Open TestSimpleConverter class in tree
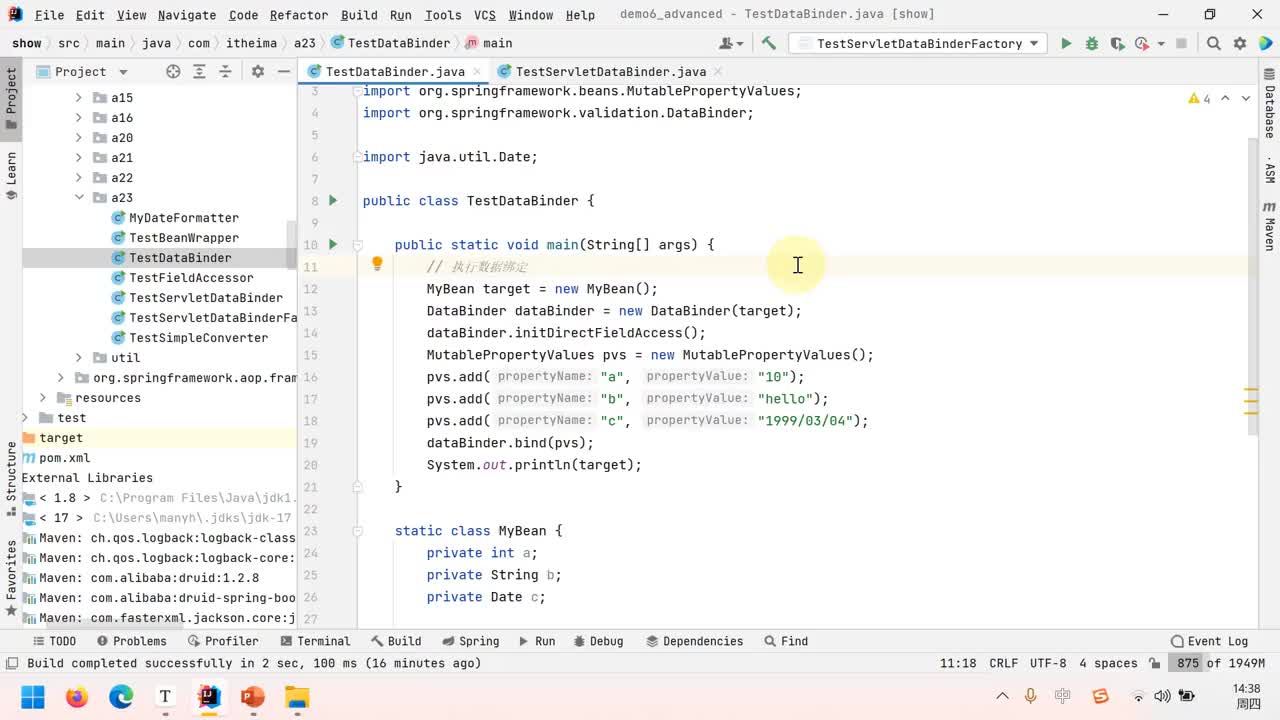Image resolution: width=1280 pixels, height=720 pixels. (x=198, y=338)
